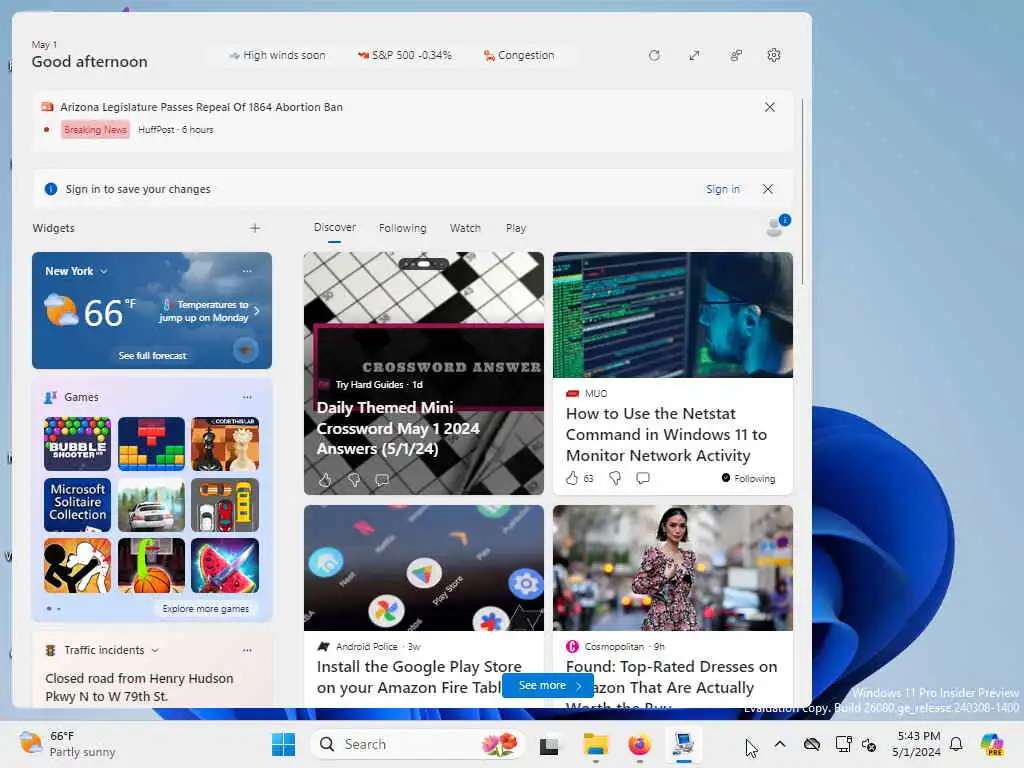Expand widgets board to full view
The image size is (1024, 768).
(694, 56)
